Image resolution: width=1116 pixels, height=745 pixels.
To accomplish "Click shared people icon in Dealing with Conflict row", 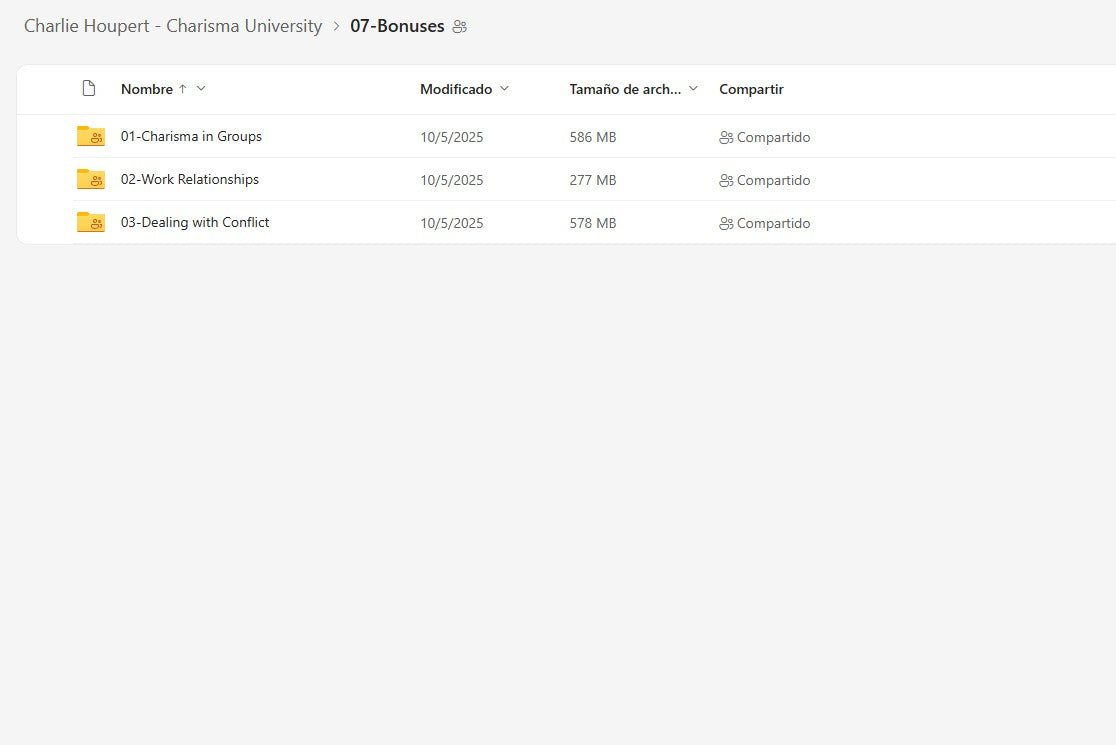I will (x=726, y=224).
